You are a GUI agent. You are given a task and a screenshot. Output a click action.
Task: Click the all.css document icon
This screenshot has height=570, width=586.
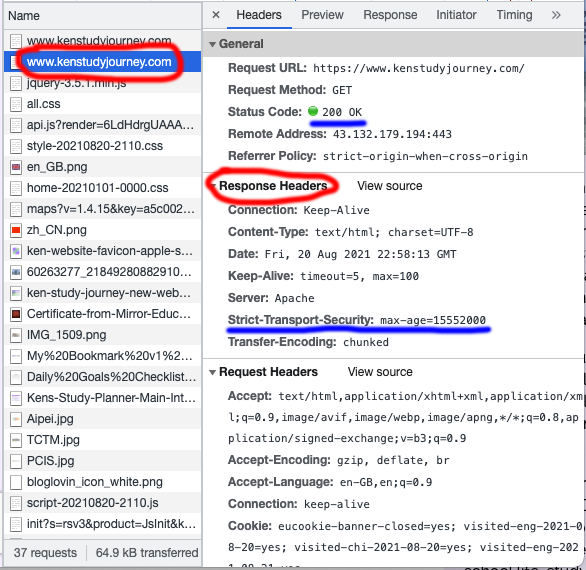click(16, 104)
